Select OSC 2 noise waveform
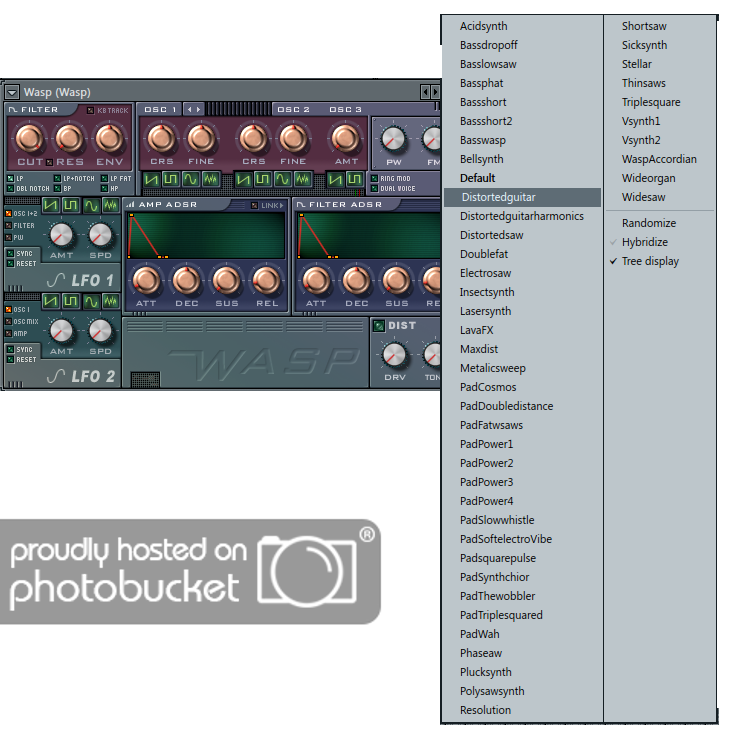This screenshot has width=732, height=736. click(302, 179)
